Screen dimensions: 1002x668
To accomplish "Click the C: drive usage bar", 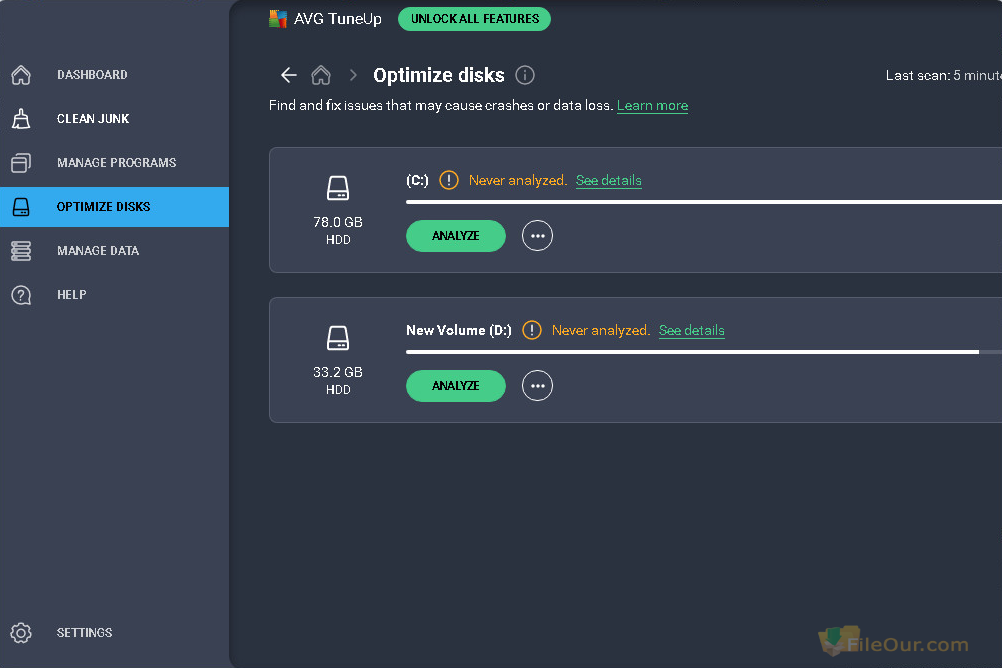I will (704, 202).
